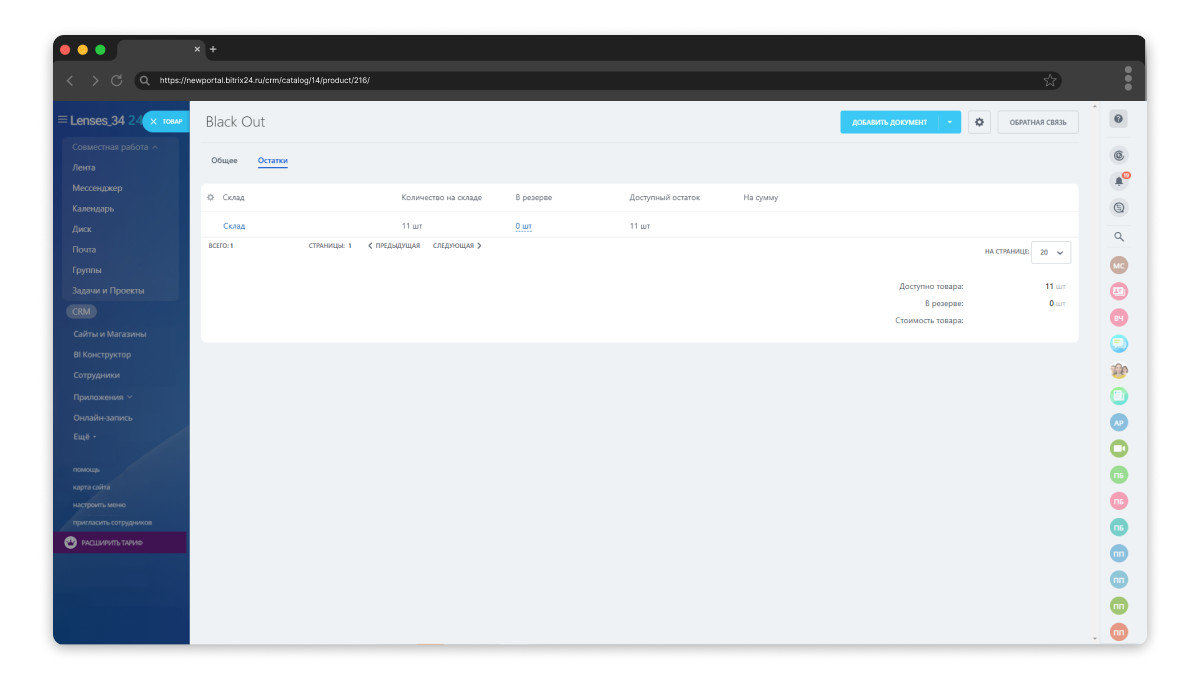This screenshot has height=680, width=1200.
Task: Open the green ПБ avatar
Action: point(1119,474)
